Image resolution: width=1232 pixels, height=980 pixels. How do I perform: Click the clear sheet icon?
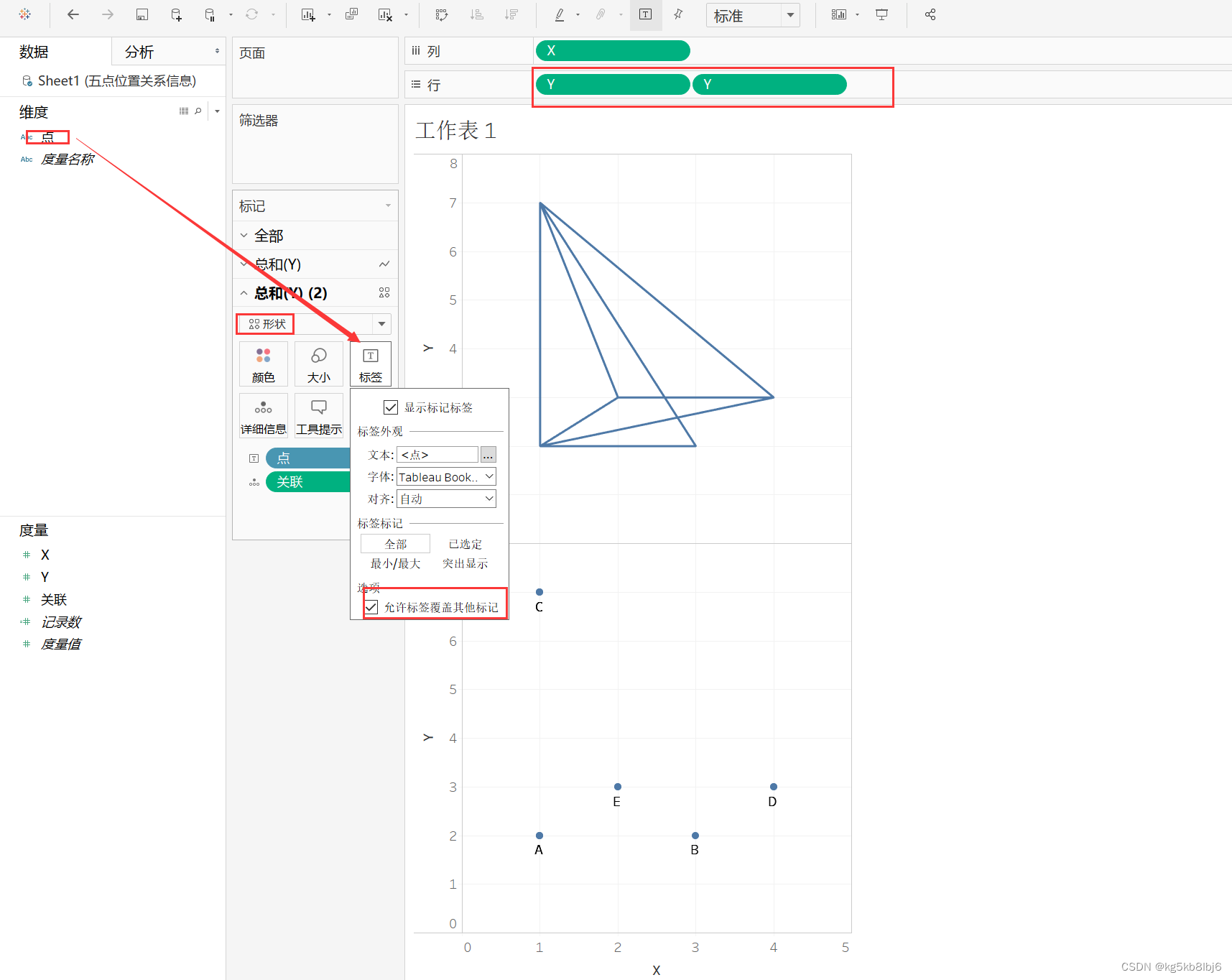coord(386,14)
